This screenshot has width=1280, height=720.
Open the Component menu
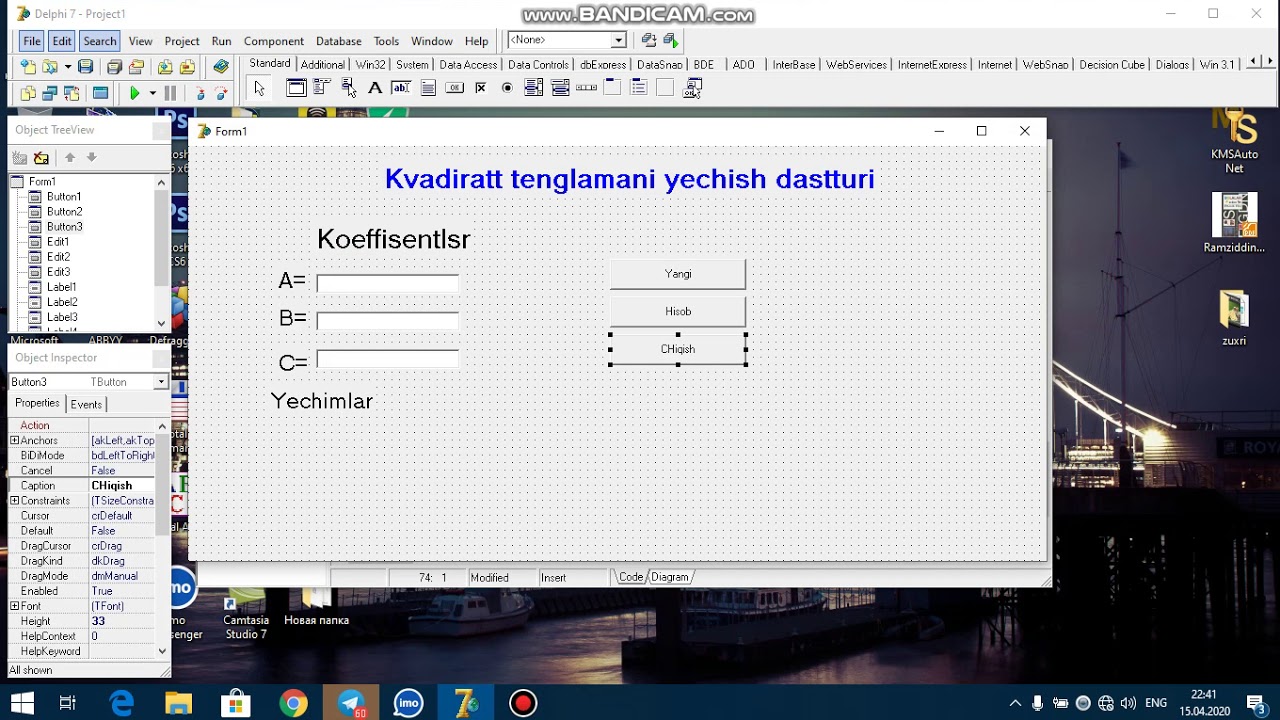[x=273, y=41]
